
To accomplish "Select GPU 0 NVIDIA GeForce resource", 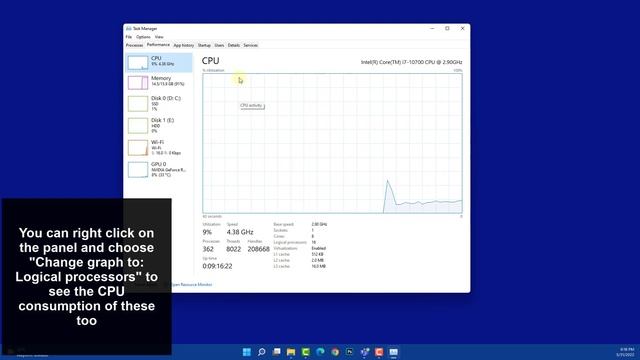I will point(159,169).
